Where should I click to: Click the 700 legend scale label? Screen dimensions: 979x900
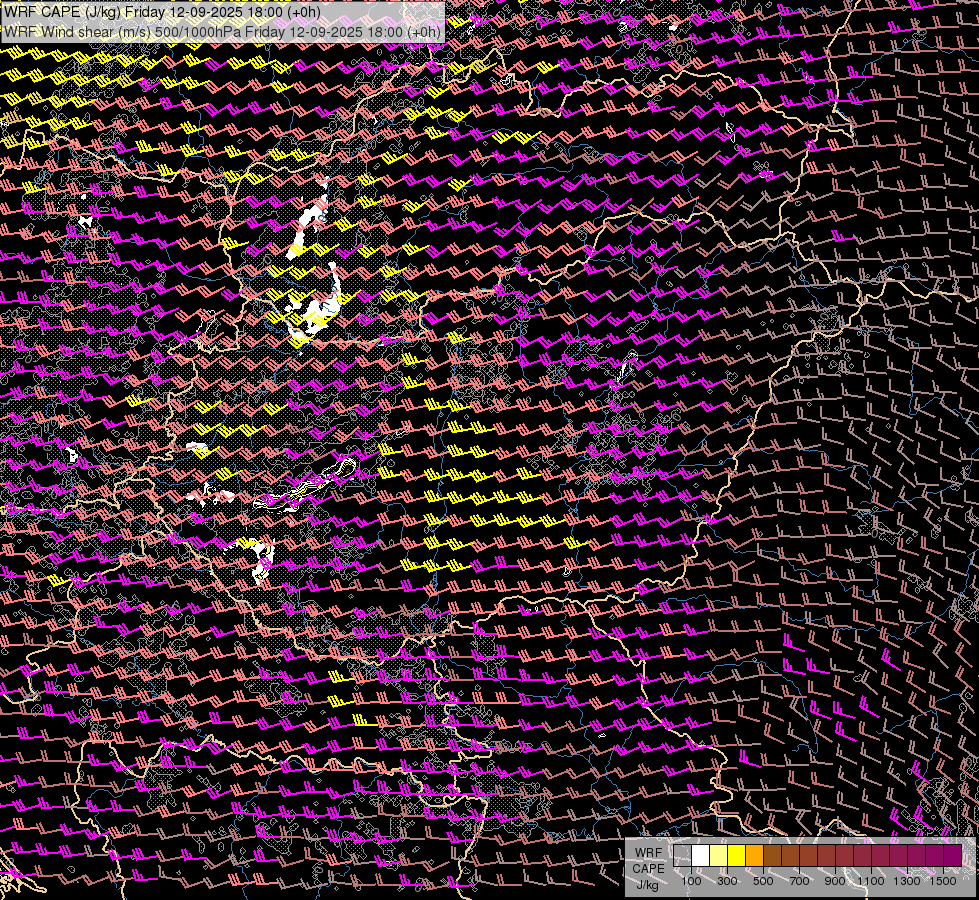[799, 881]
